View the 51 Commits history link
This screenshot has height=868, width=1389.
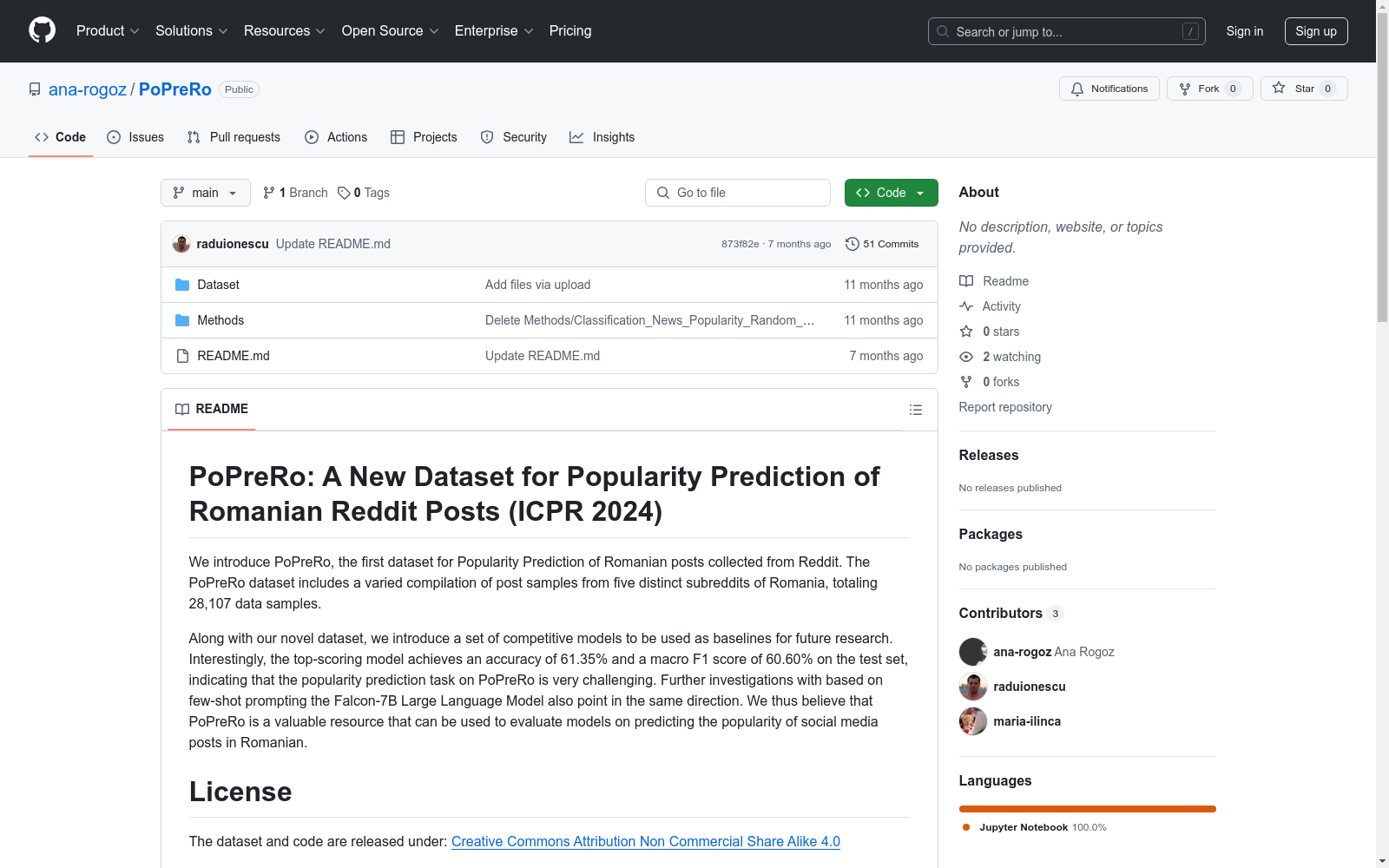pos(882,244)
